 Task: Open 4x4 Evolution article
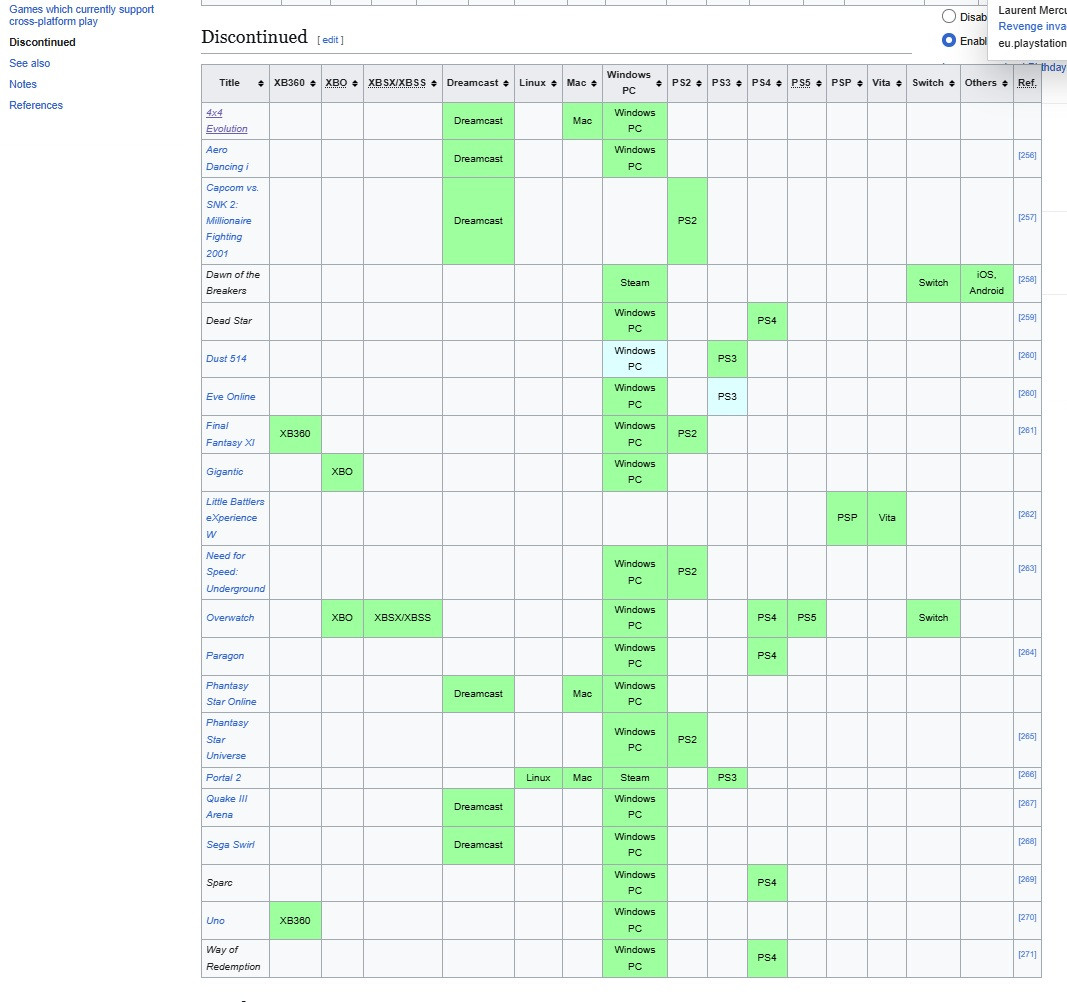pyautogui.click(x=227, y=120)
